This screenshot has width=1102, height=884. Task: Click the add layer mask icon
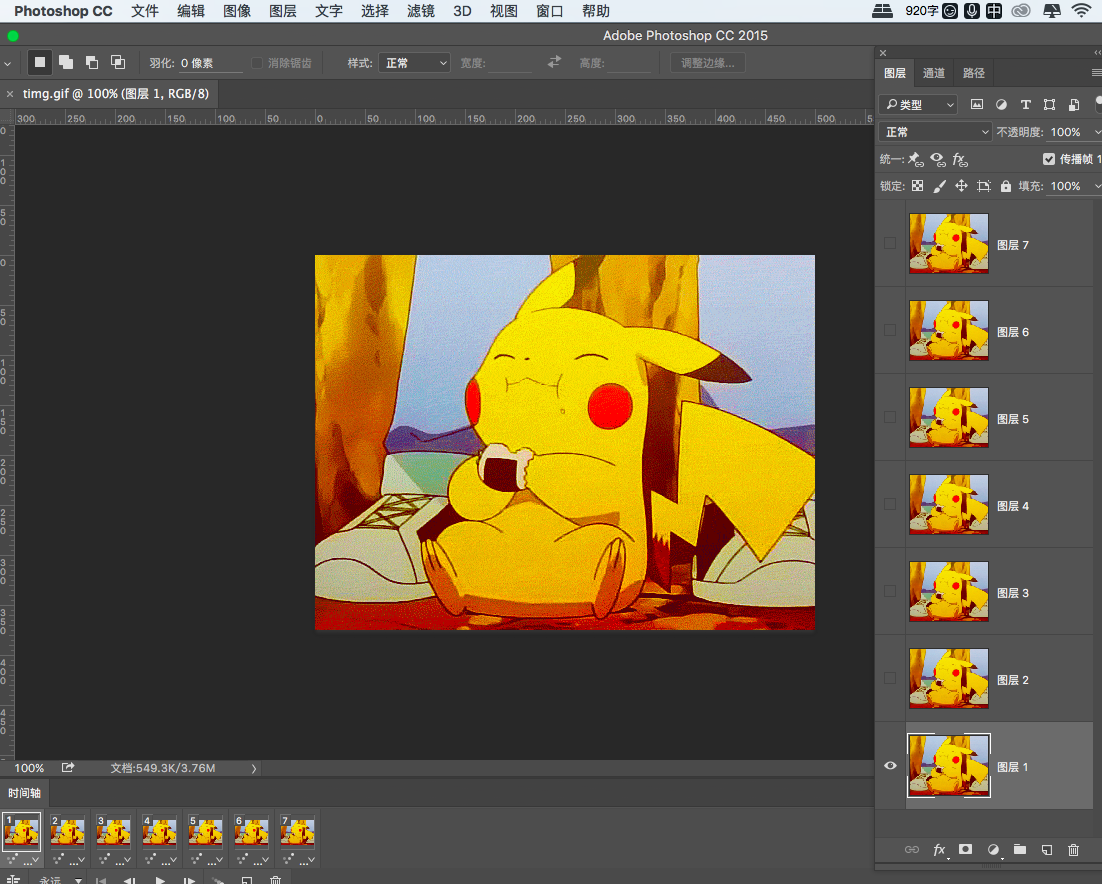point(965,849)
